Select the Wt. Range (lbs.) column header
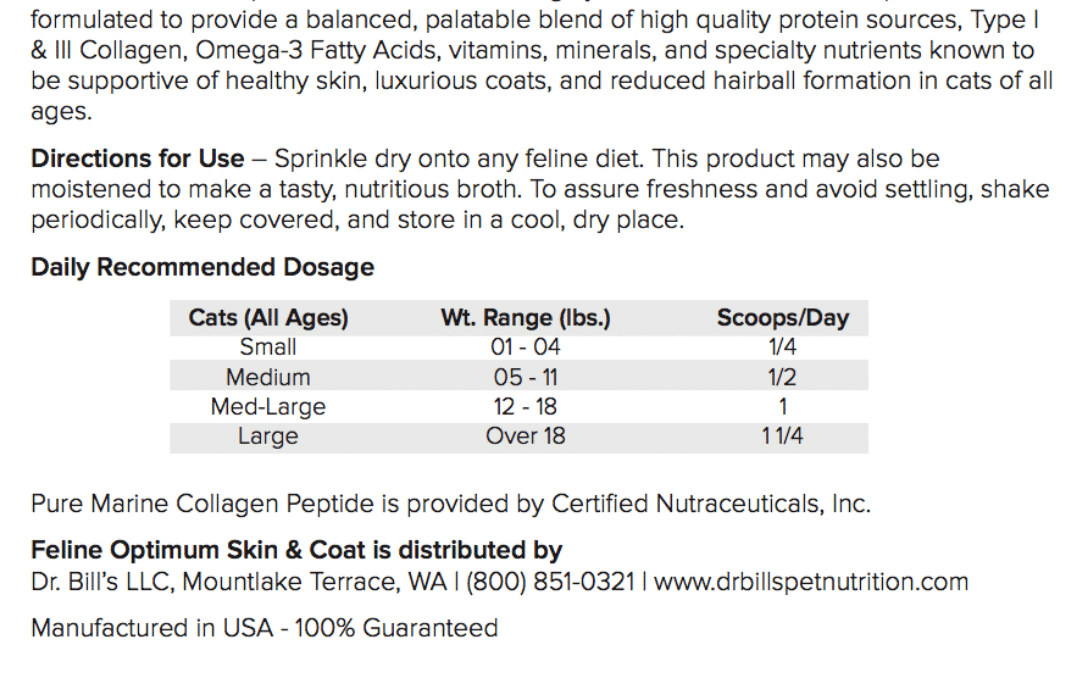 tap(526, 318)
